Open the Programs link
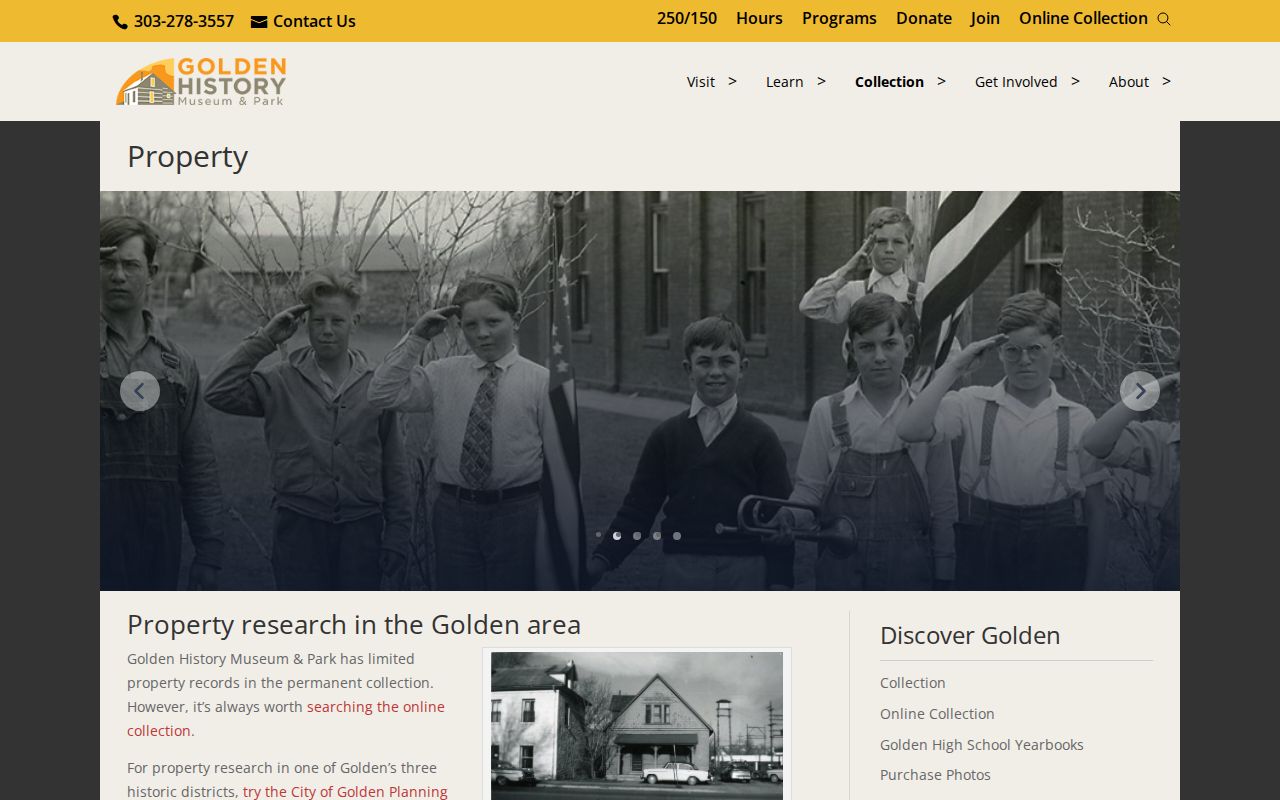The height and width of the screenshot is (800, 1280). (x=839, y=18)
